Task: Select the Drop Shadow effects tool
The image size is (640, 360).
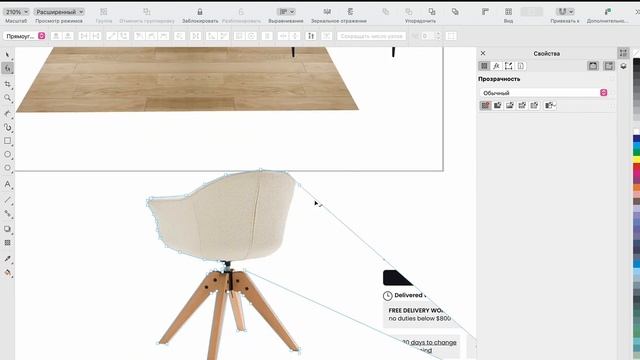Action: pyautogui.click(x=7, y=229)
